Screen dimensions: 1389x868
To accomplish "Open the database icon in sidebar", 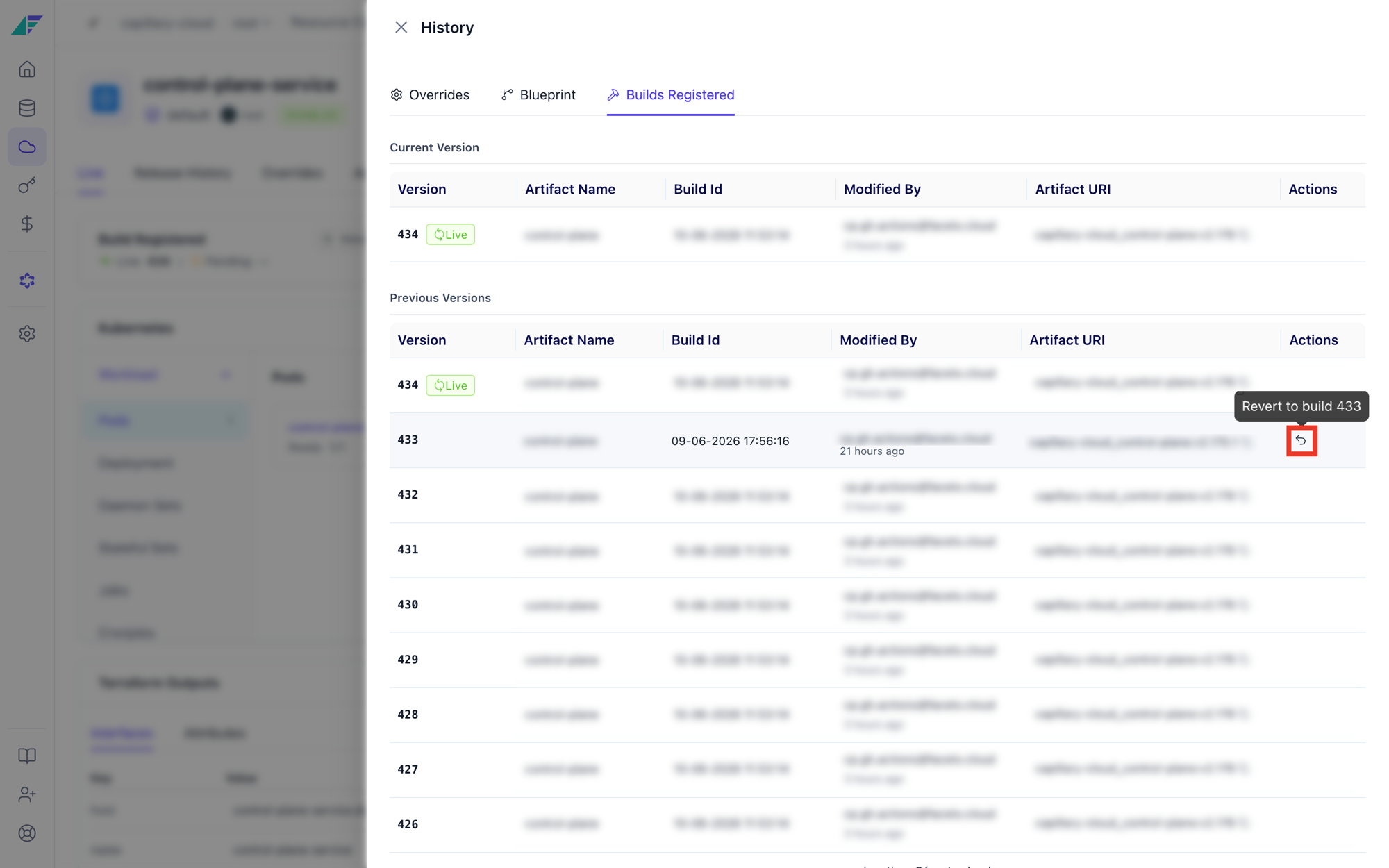I will click(x=27, y=108).
